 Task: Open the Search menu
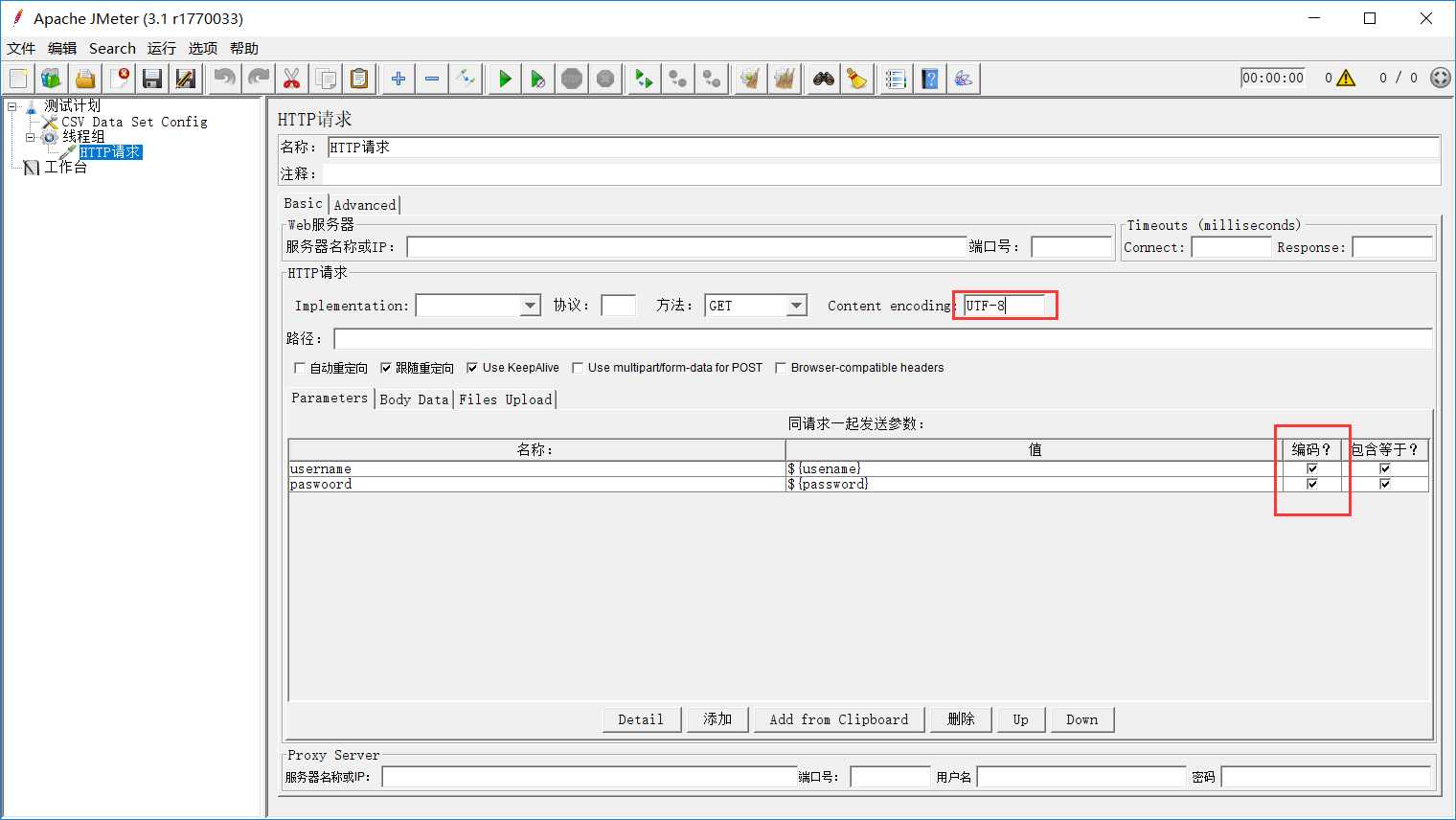coord(112,48)
